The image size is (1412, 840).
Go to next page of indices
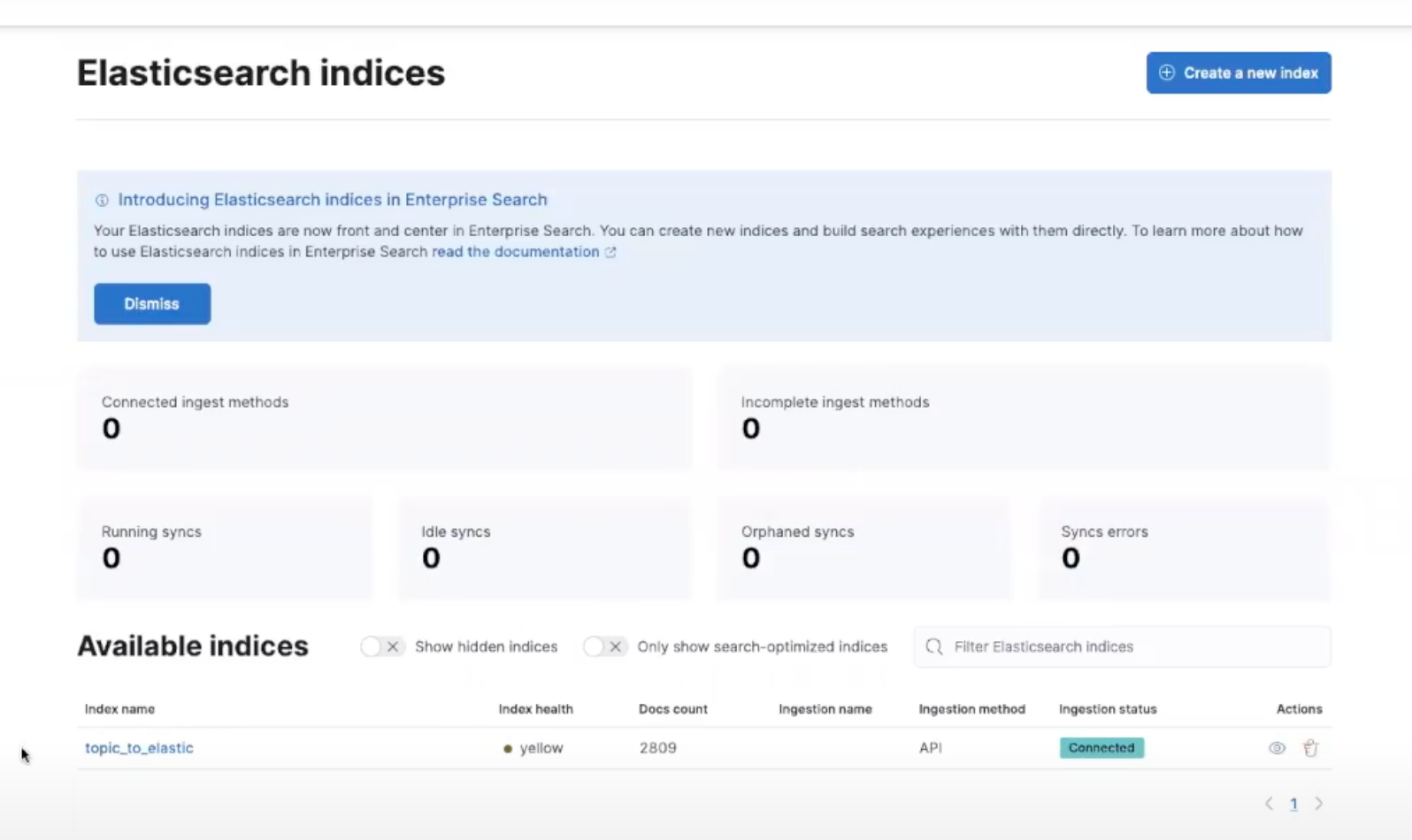(x=1318, y=804)
